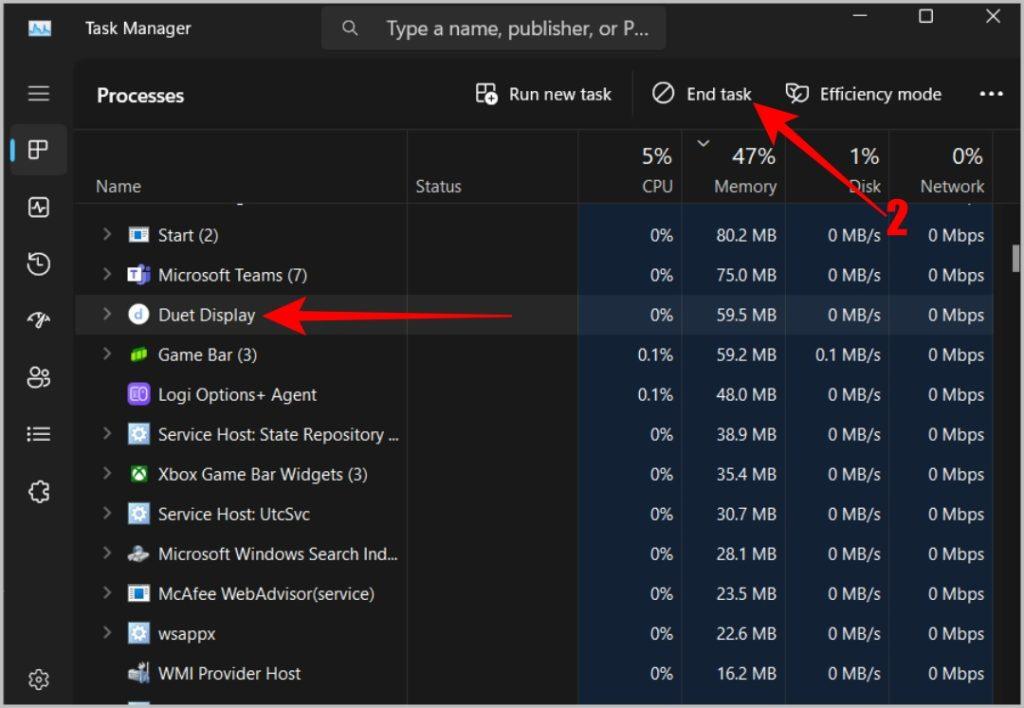Click the Start process icon
Viewport: 1024px width, 708px height.
tap(138, 235)
